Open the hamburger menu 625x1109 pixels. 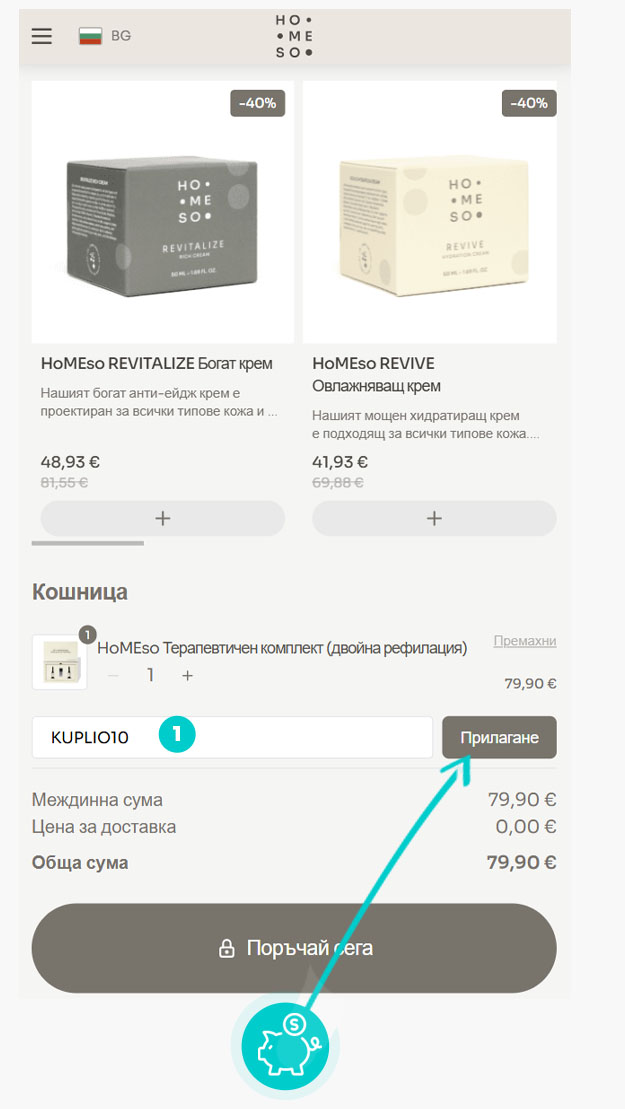(42, 36)
